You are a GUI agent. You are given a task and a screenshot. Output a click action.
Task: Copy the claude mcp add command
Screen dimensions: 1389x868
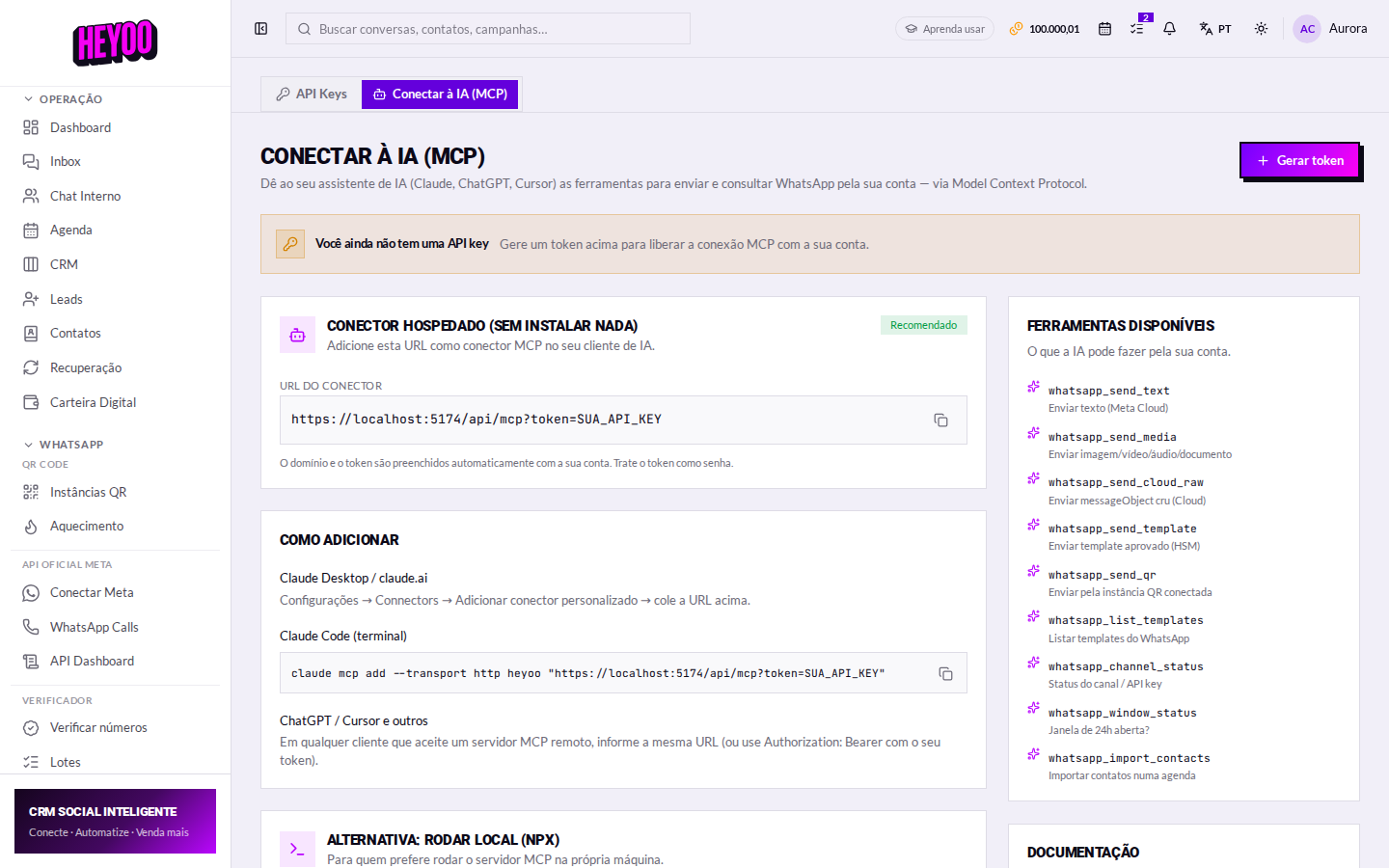tap(945, 674)
